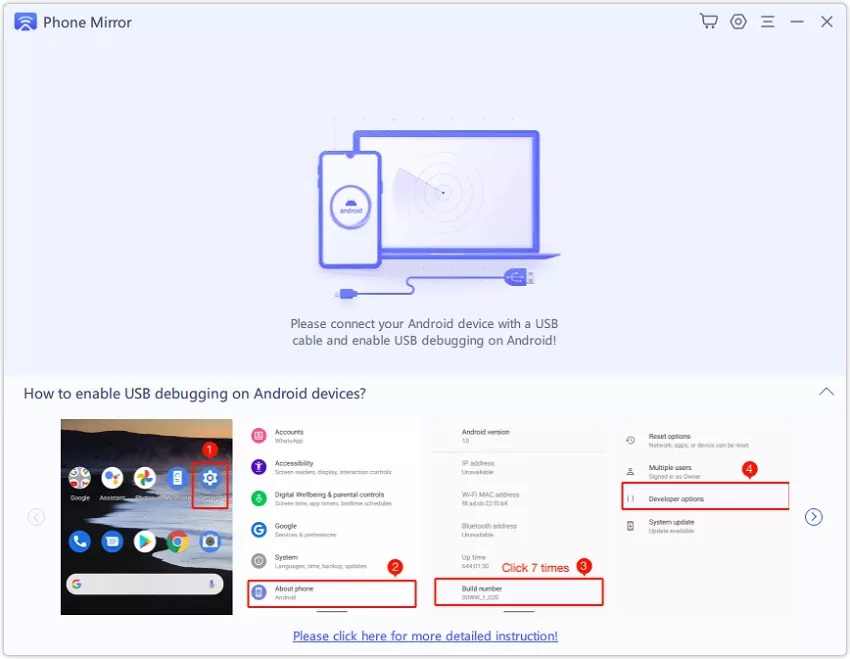Viewport: 850px width, 659px height.
Task: Click the 'How to enable USB debugging' heading
Action: 195,393
